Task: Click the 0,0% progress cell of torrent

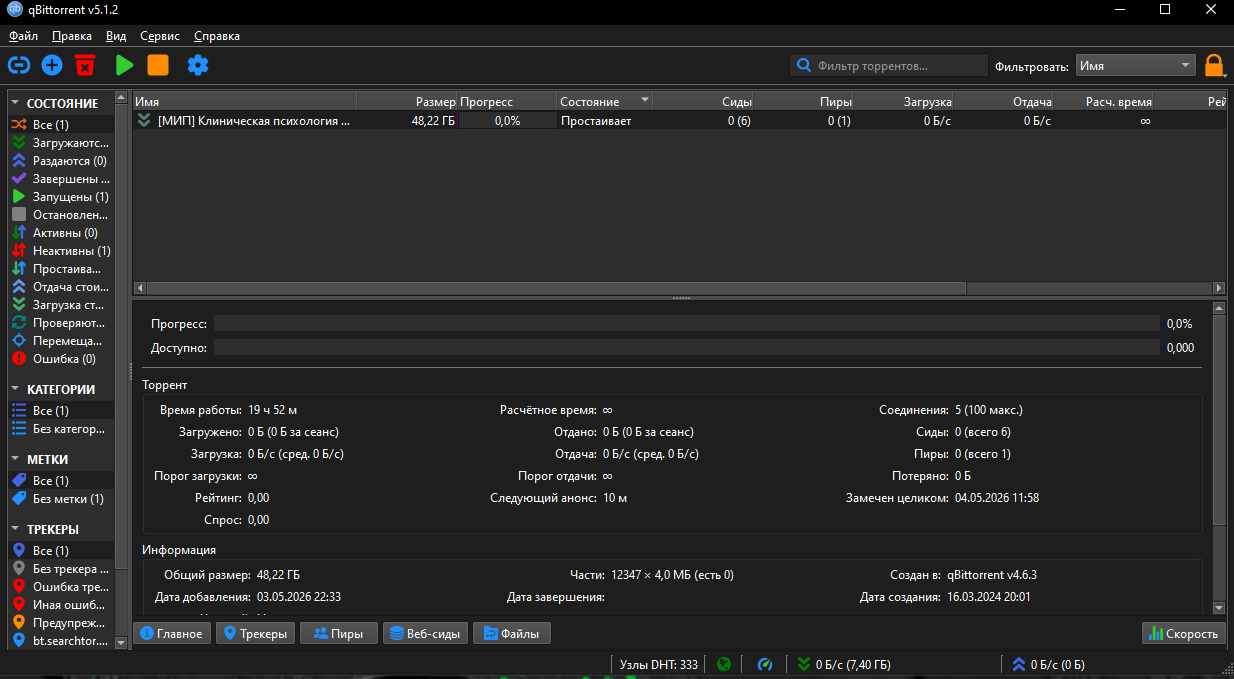Action: [x=507, y=121]
